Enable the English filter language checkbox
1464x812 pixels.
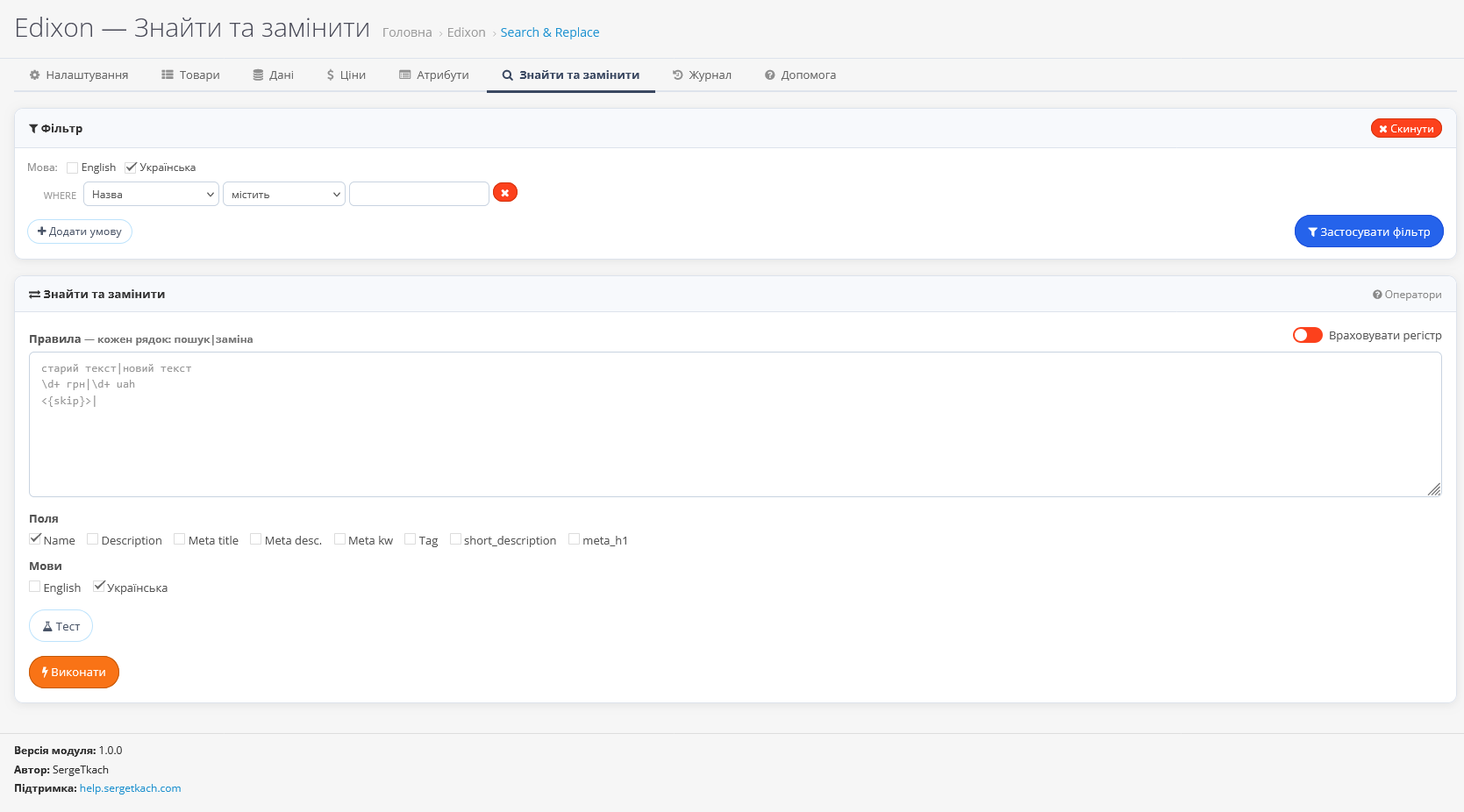point(73,167)
